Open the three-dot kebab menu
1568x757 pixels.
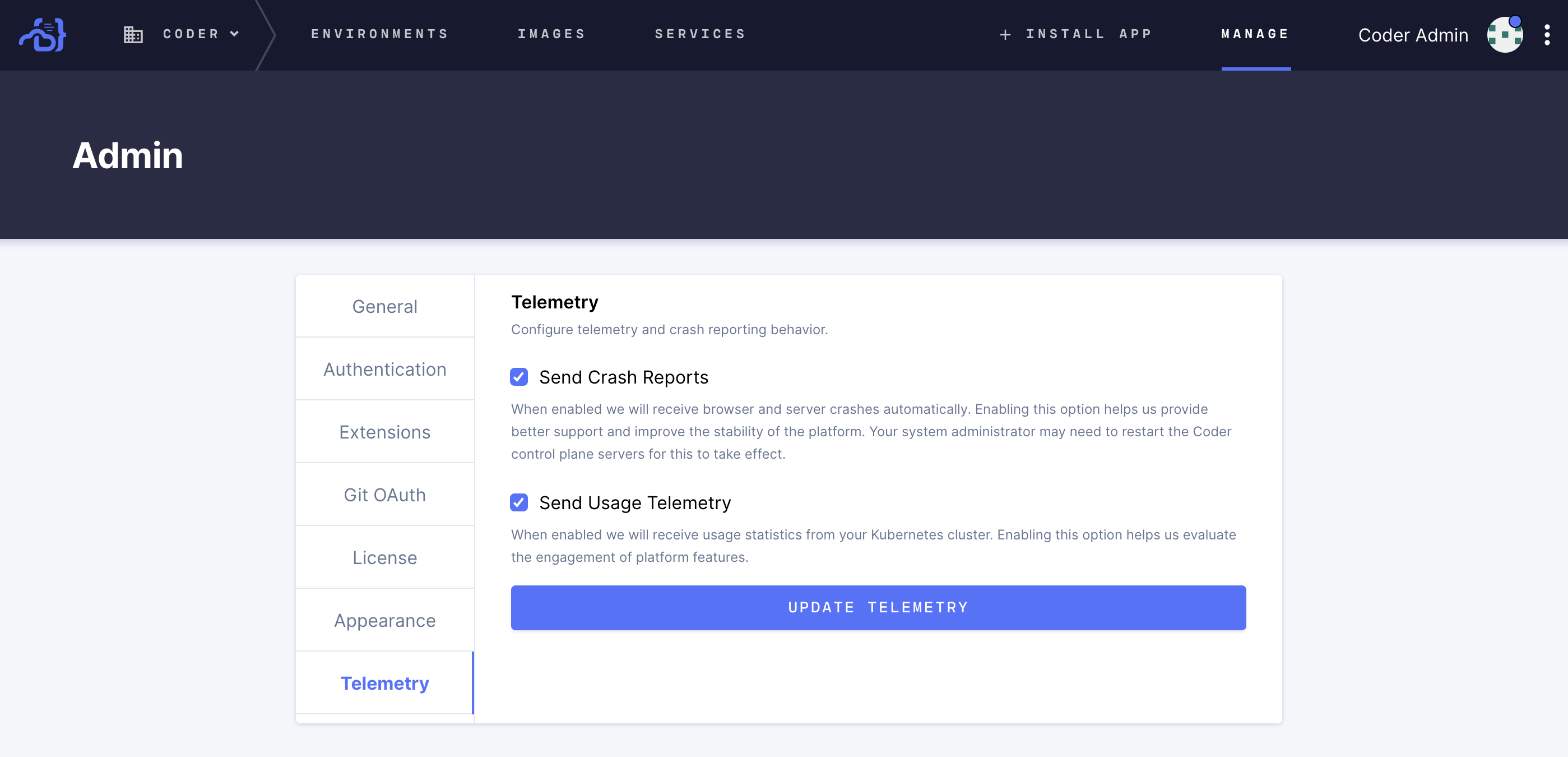point(1547,35)
